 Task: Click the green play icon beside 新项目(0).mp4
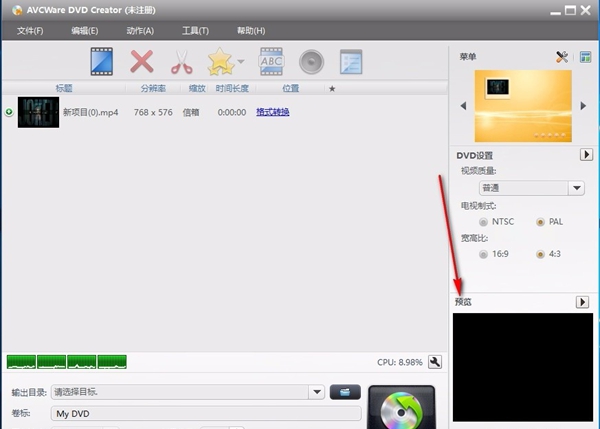[x=9, y=112]
